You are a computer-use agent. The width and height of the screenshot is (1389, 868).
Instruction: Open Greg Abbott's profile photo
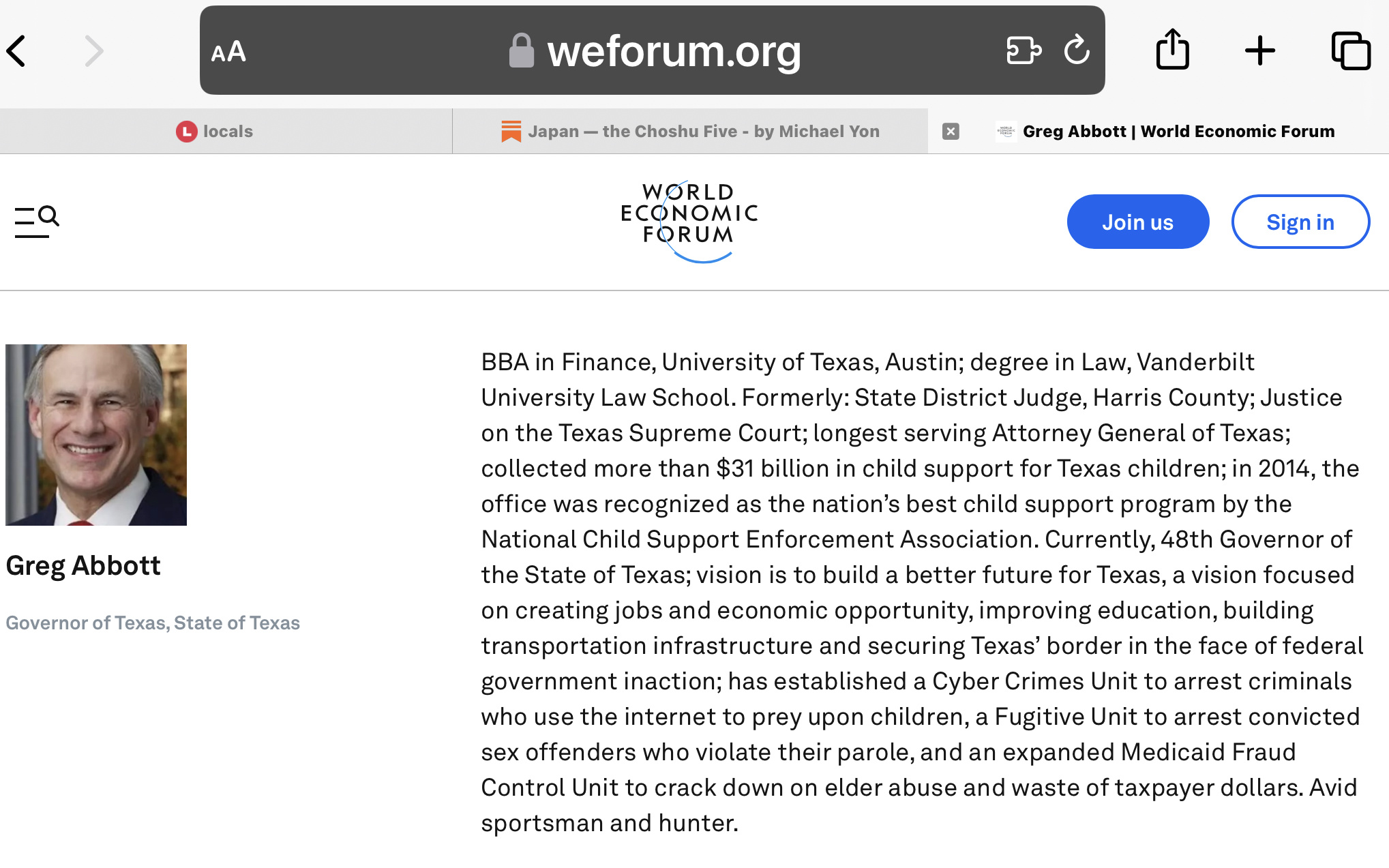coord(96,435)
